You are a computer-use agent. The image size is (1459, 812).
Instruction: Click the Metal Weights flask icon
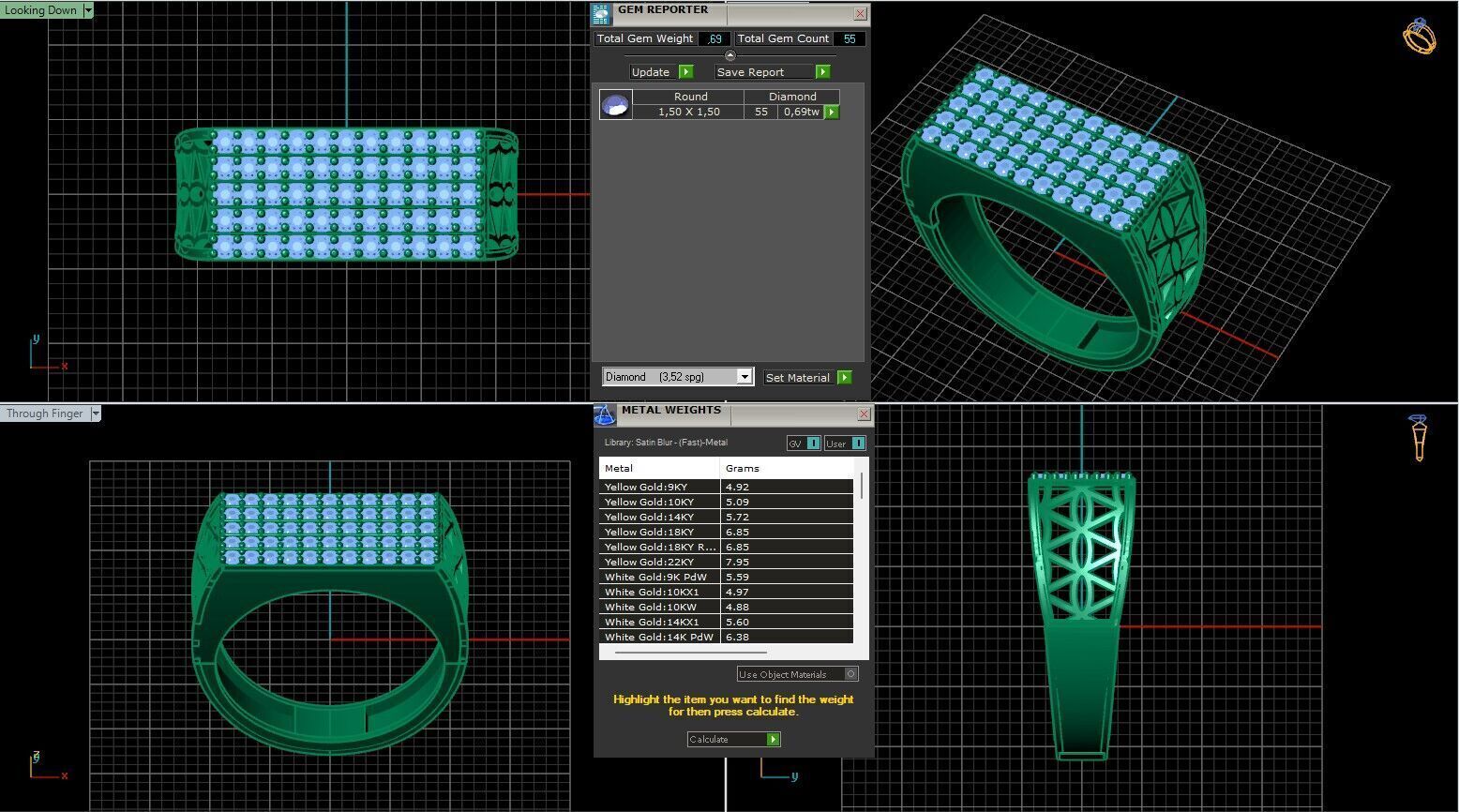pos(604,414)
